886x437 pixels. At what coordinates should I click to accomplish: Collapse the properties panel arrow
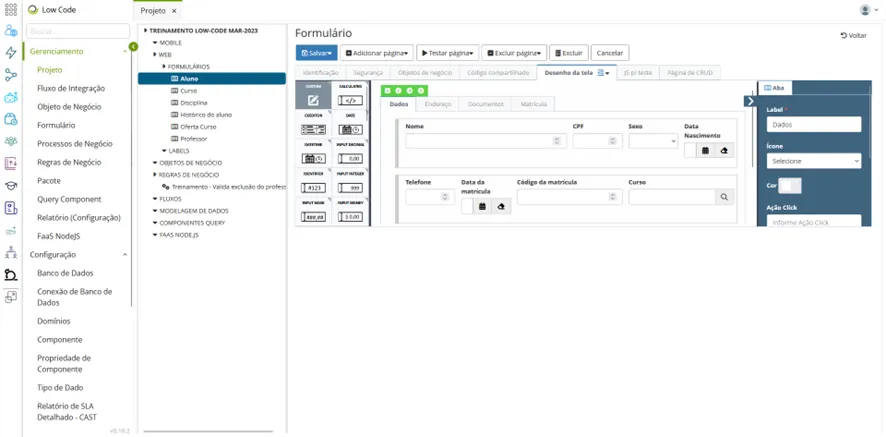pos(750,101)
